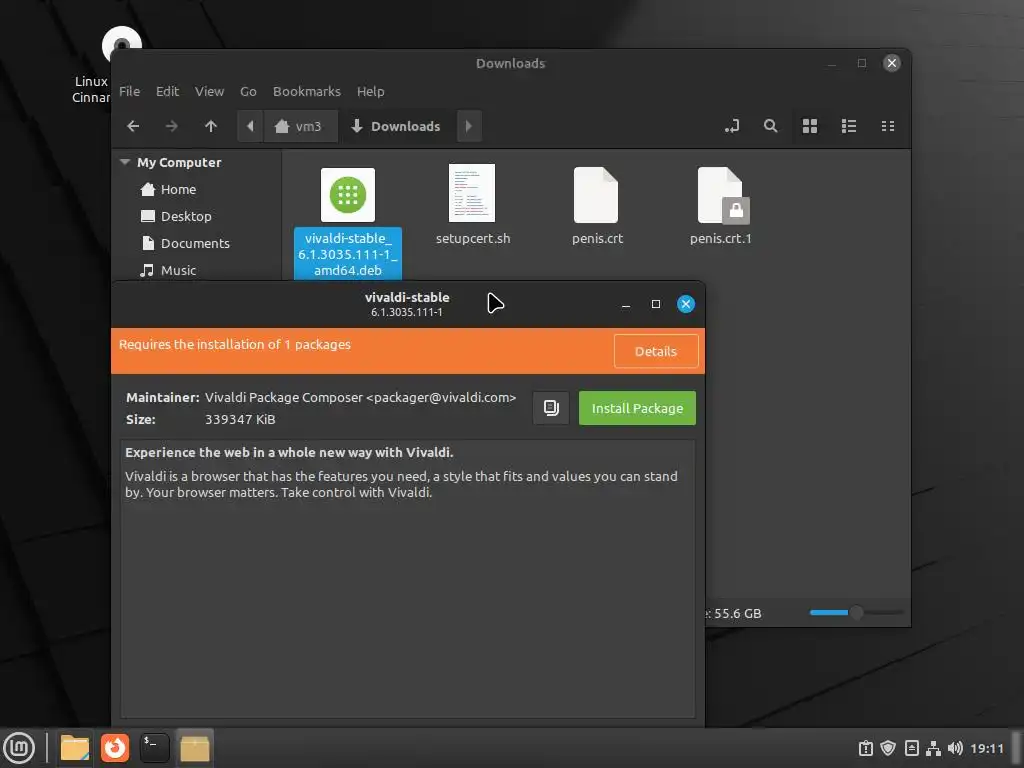Click Details on the orange banner
The image size is (1024, 768).
click(x=656, y=351)
